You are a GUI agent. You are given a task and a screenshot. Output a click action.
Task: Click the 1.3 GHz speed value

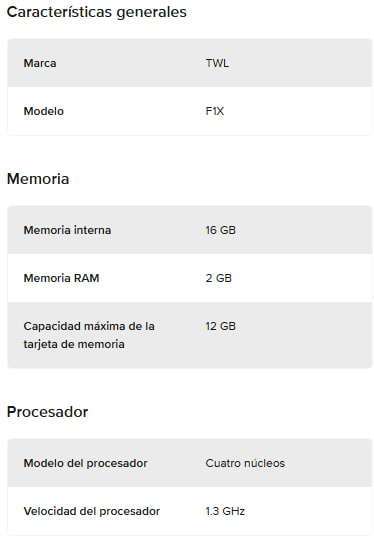[225, 512]
